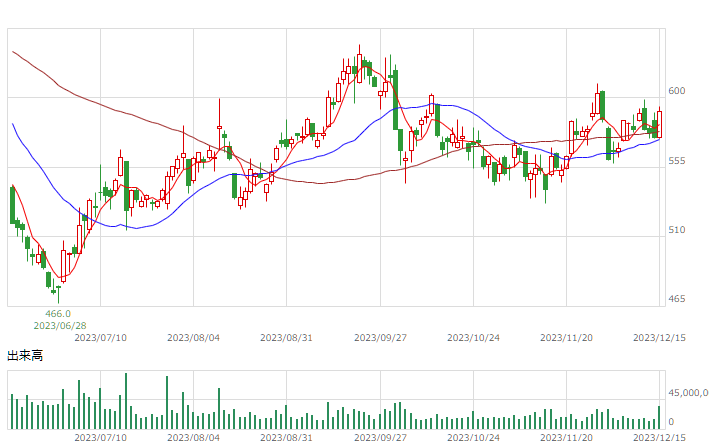Click the 465 price axis label

click(676, 299)
